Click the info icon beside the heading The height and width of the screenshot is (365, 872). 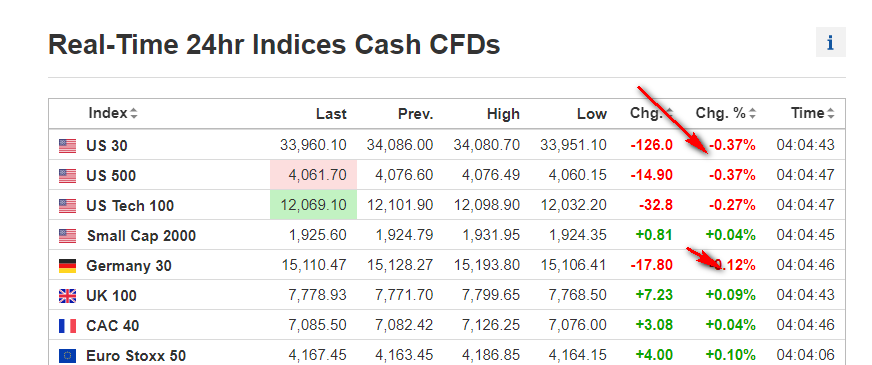830,42
